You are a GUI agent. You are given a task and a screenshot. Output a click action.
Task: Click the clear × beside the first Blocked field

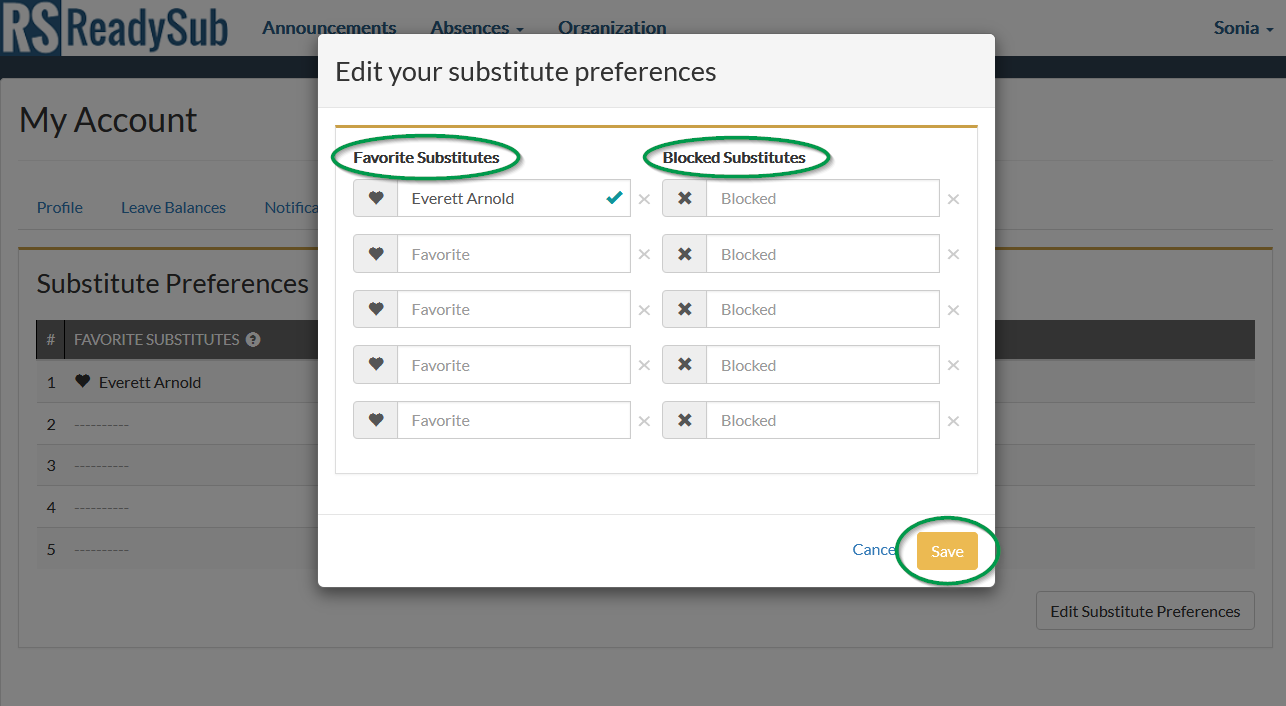coord(953,198)
